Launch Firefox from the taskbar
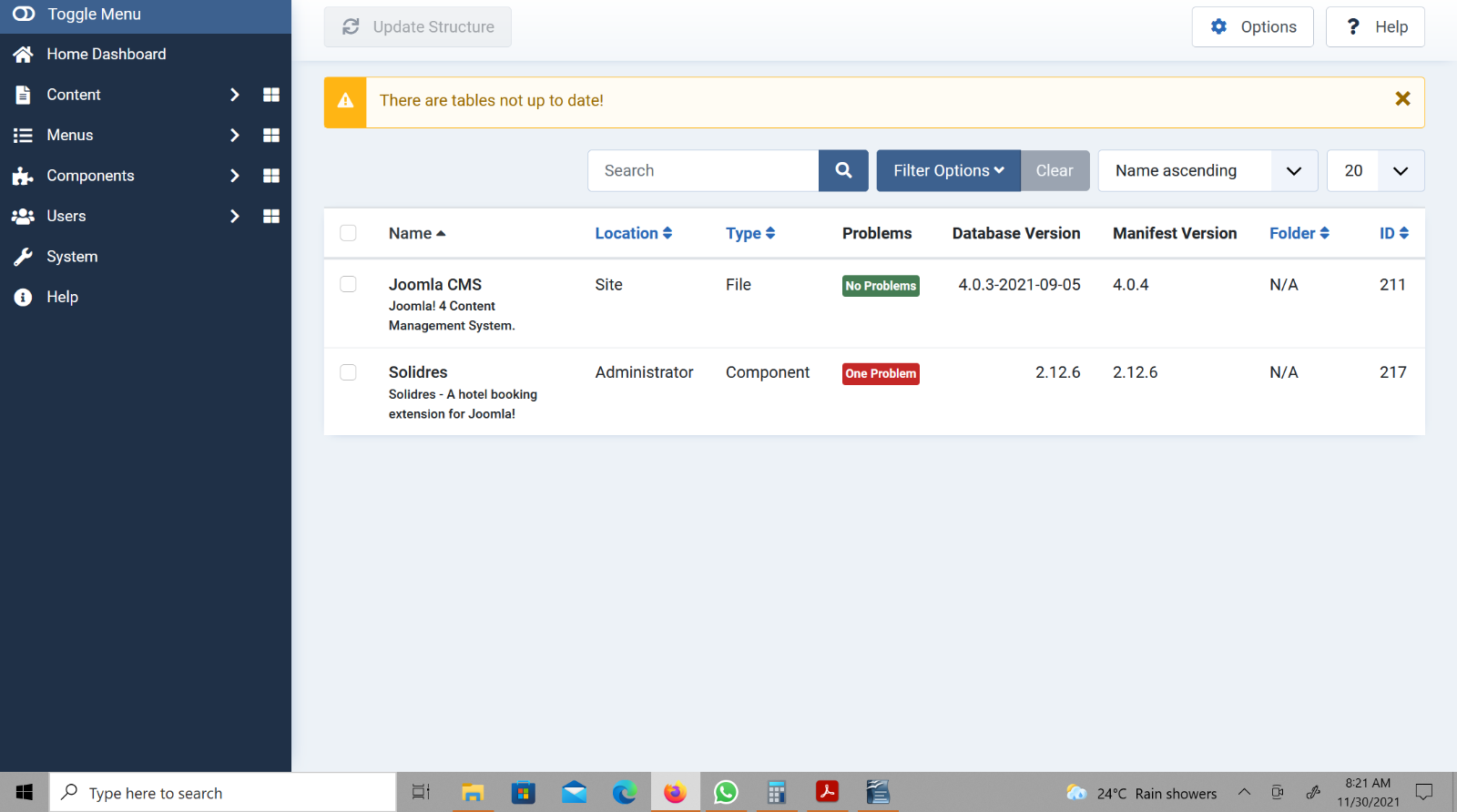1457x812 pixels. (675, 792)
